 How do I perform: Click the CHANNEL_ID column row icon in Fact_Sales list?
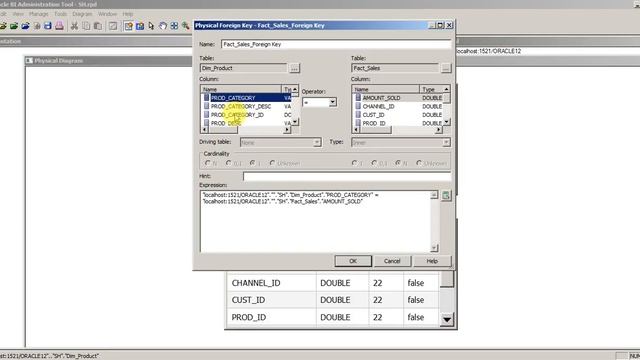pos(358,106)
